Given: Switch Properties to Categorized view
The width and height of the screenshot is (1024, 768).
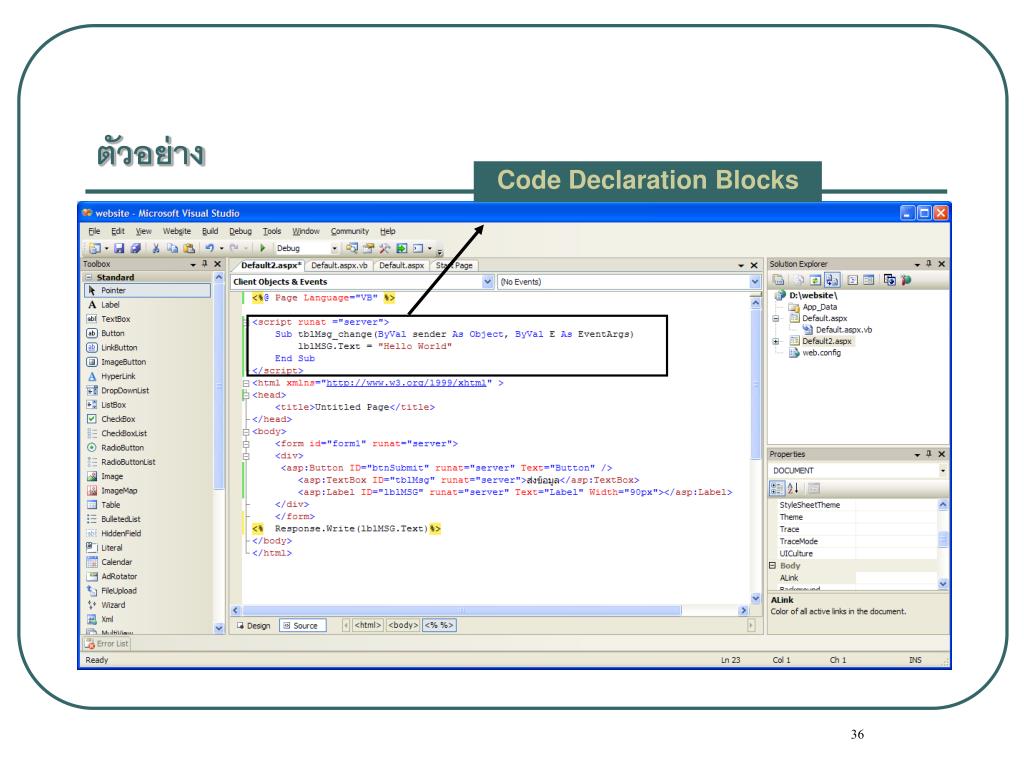Looking at the screenshot, I should click(777, 488).
